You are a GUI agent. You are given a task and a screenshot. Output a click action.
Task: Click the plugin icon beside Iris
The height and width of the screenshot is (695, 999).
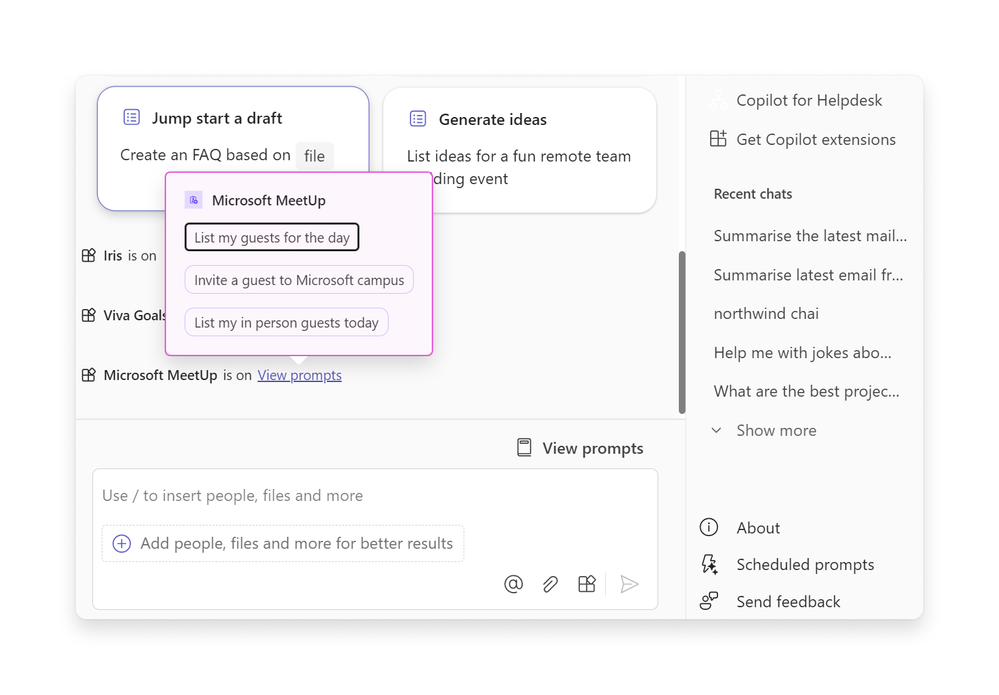click(89, 255)
